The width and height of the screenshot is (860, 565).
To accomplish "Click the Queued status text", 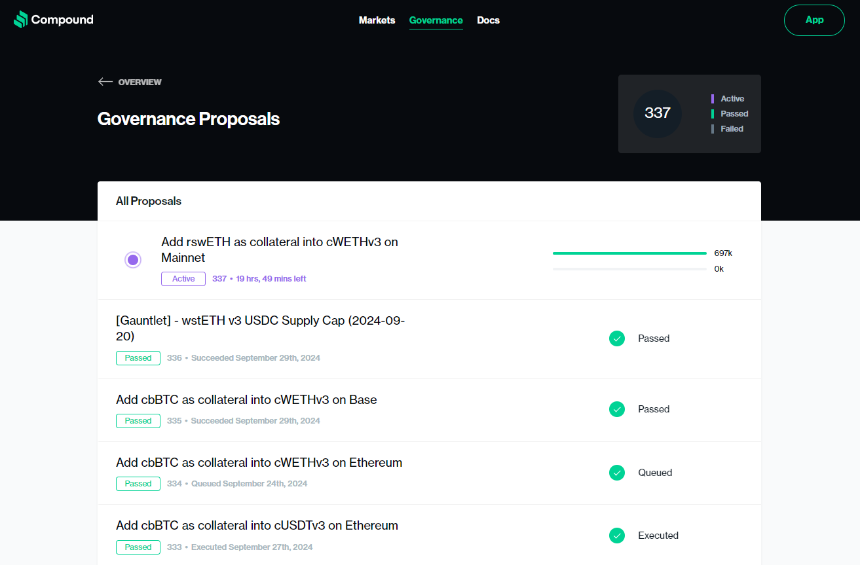I will 655,472.
